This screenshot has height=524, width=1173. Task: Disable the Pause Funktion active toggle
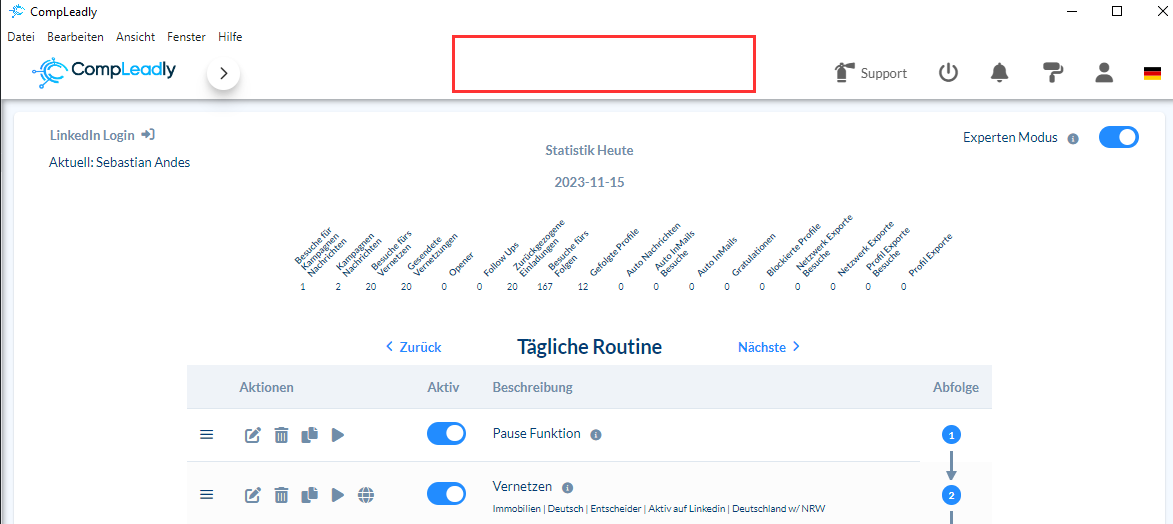click(x=447, y=434)
